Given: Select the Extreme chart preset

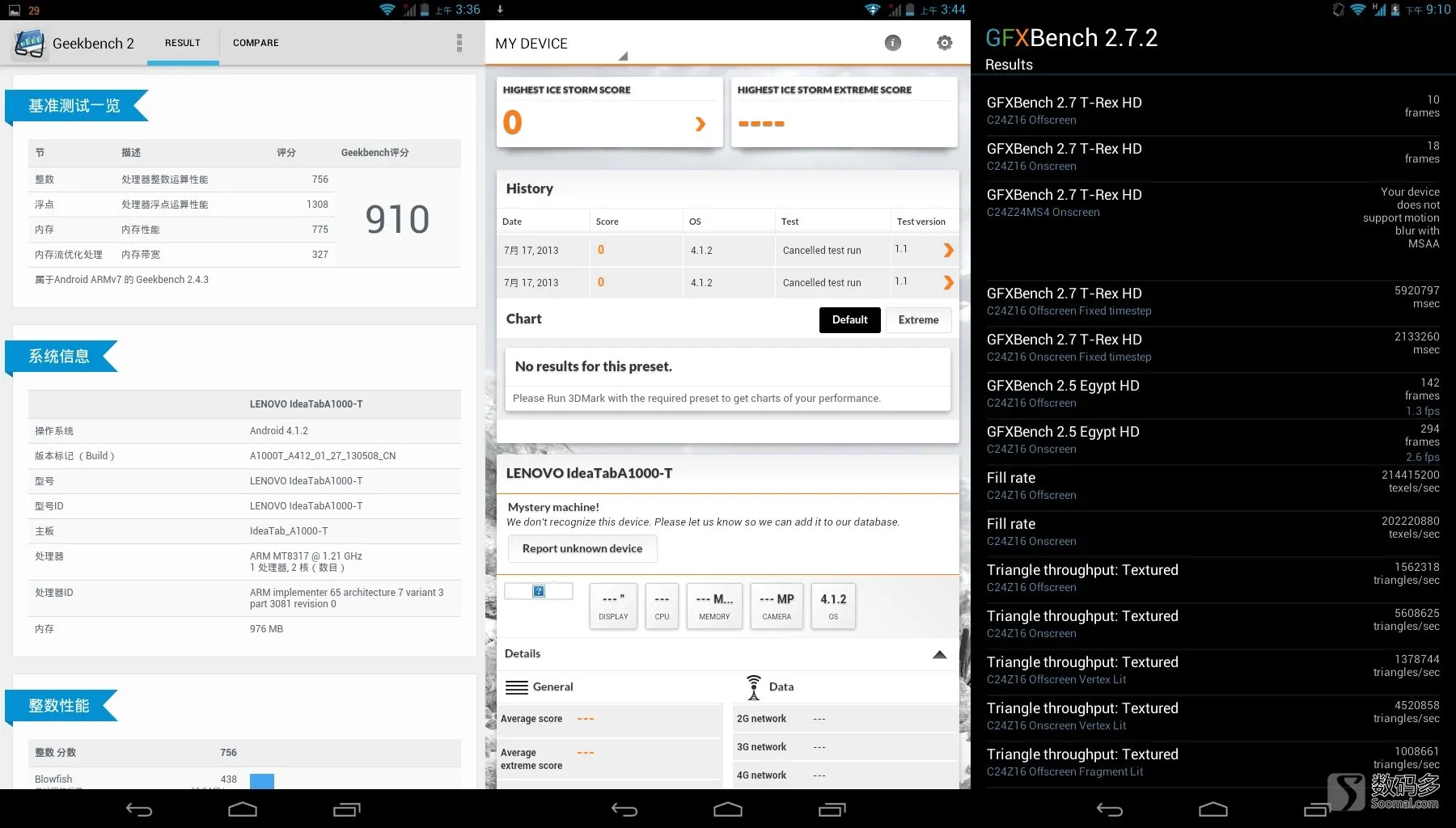Looking at the screenshot, I should (919, 320).
